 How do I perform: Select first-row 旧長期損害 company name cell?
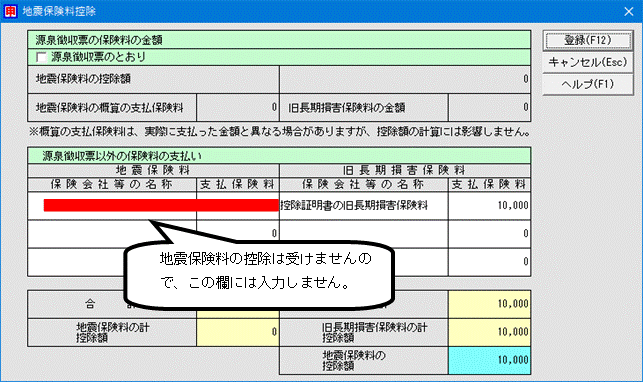click(x=364, y=205)
